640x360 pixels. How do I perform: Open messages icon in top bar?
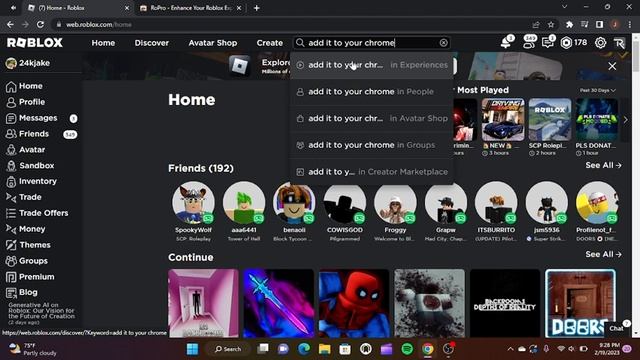[548, 42]
